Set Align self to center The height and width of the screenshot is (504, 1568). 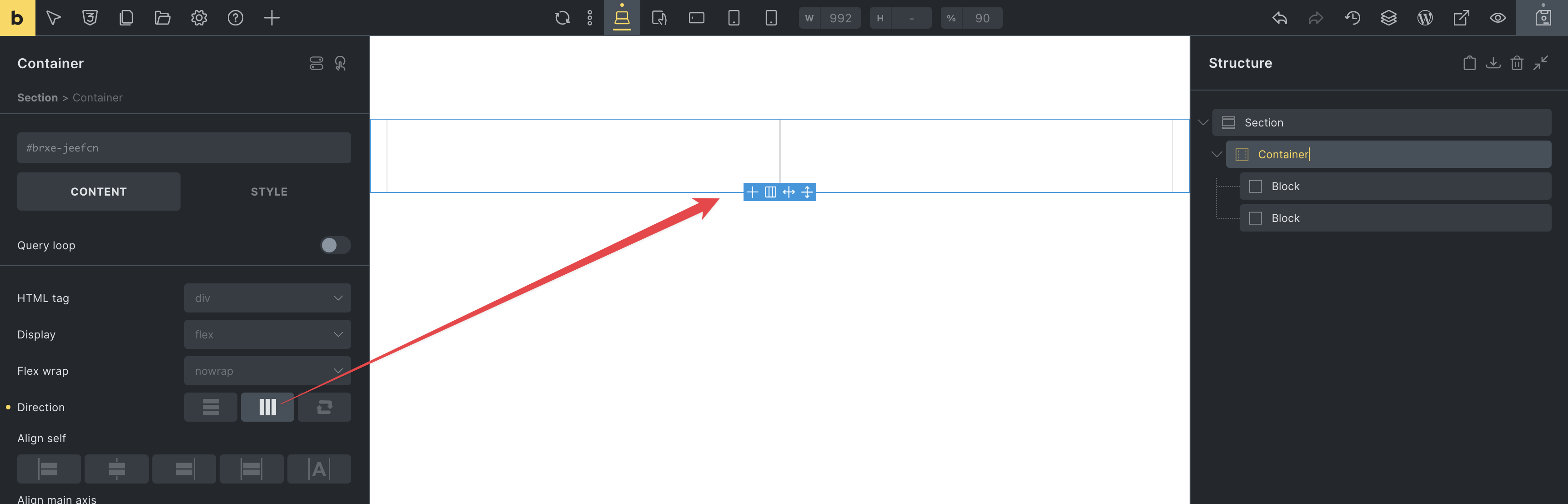pyautogui.click(x=116, y=469)
